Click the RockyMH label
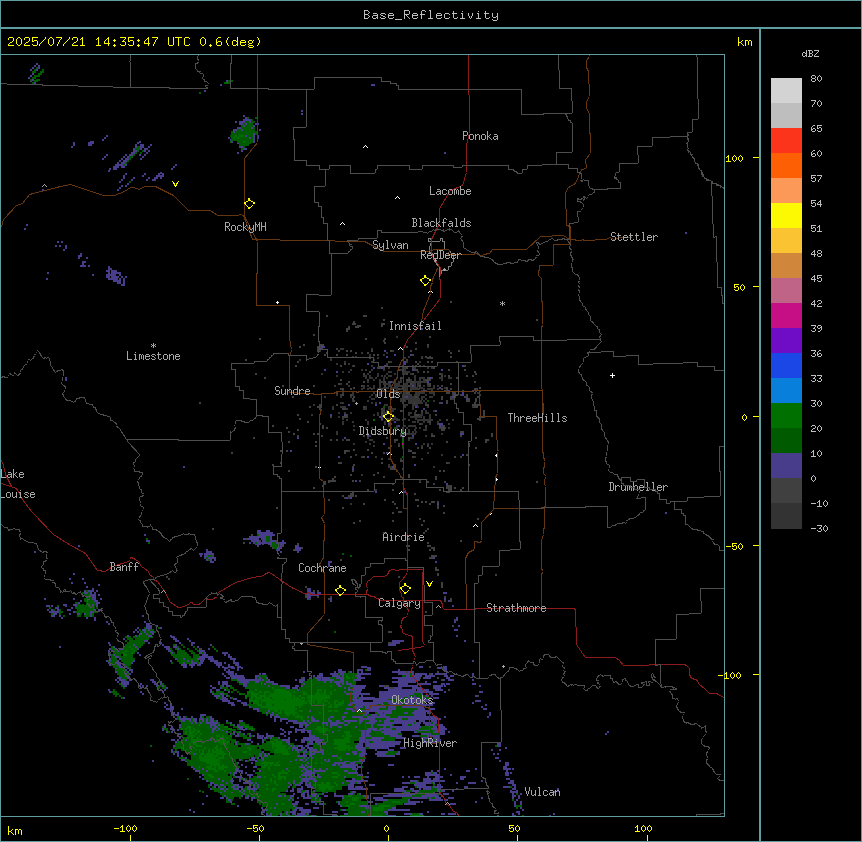 (x=245, y=227)
